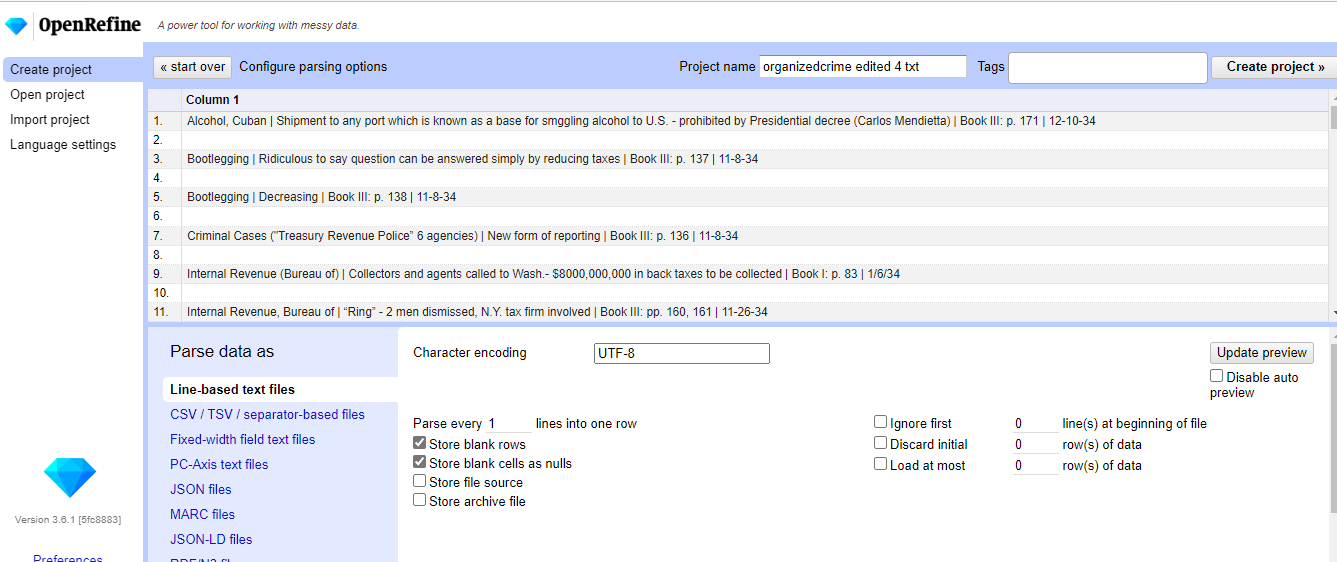Click the Ignore first line count field
This screenshot has width=1337, height=562.
[x=1035, y=424]
